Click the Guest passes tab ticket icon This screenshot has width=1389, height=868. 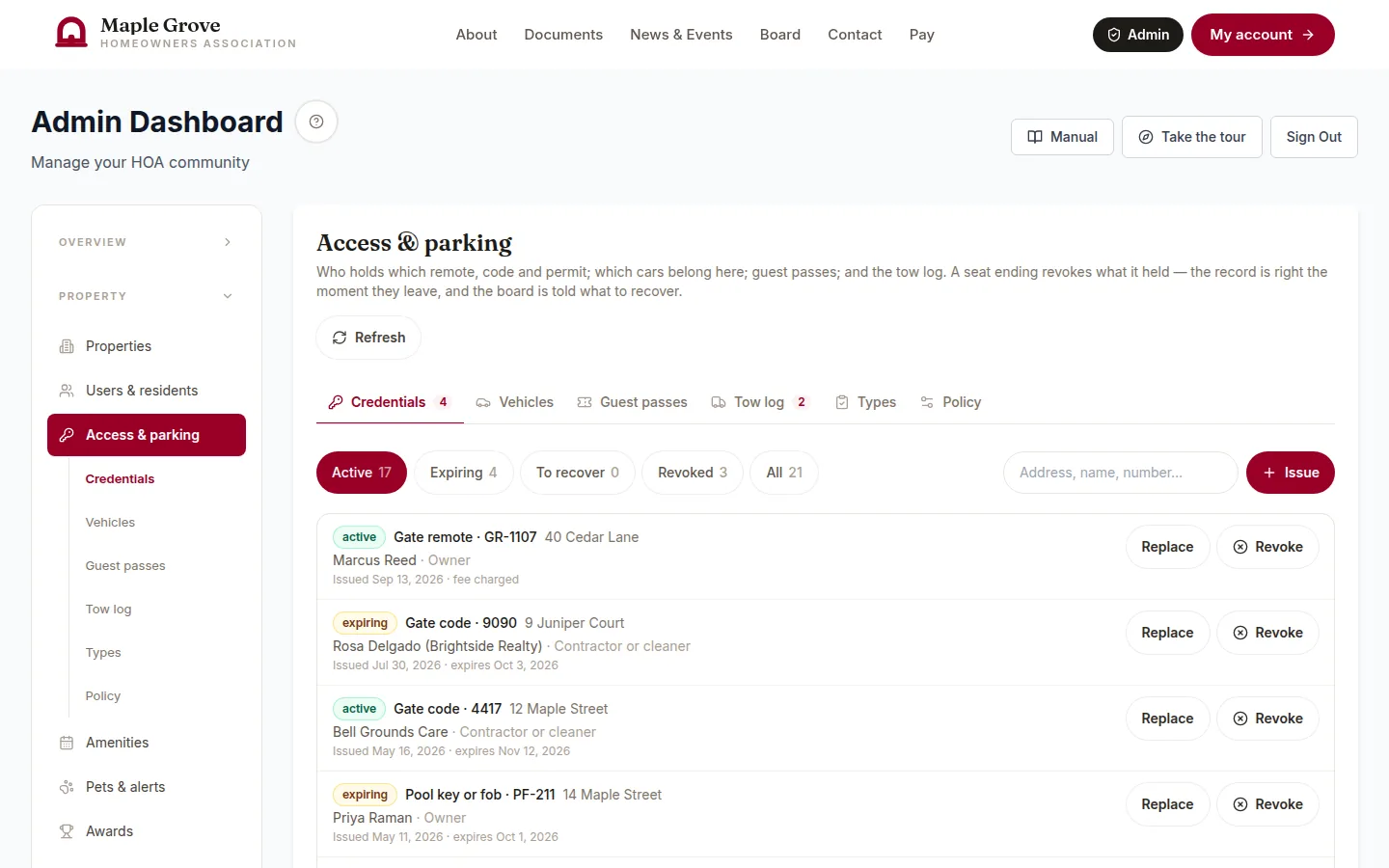coord(585,402)
